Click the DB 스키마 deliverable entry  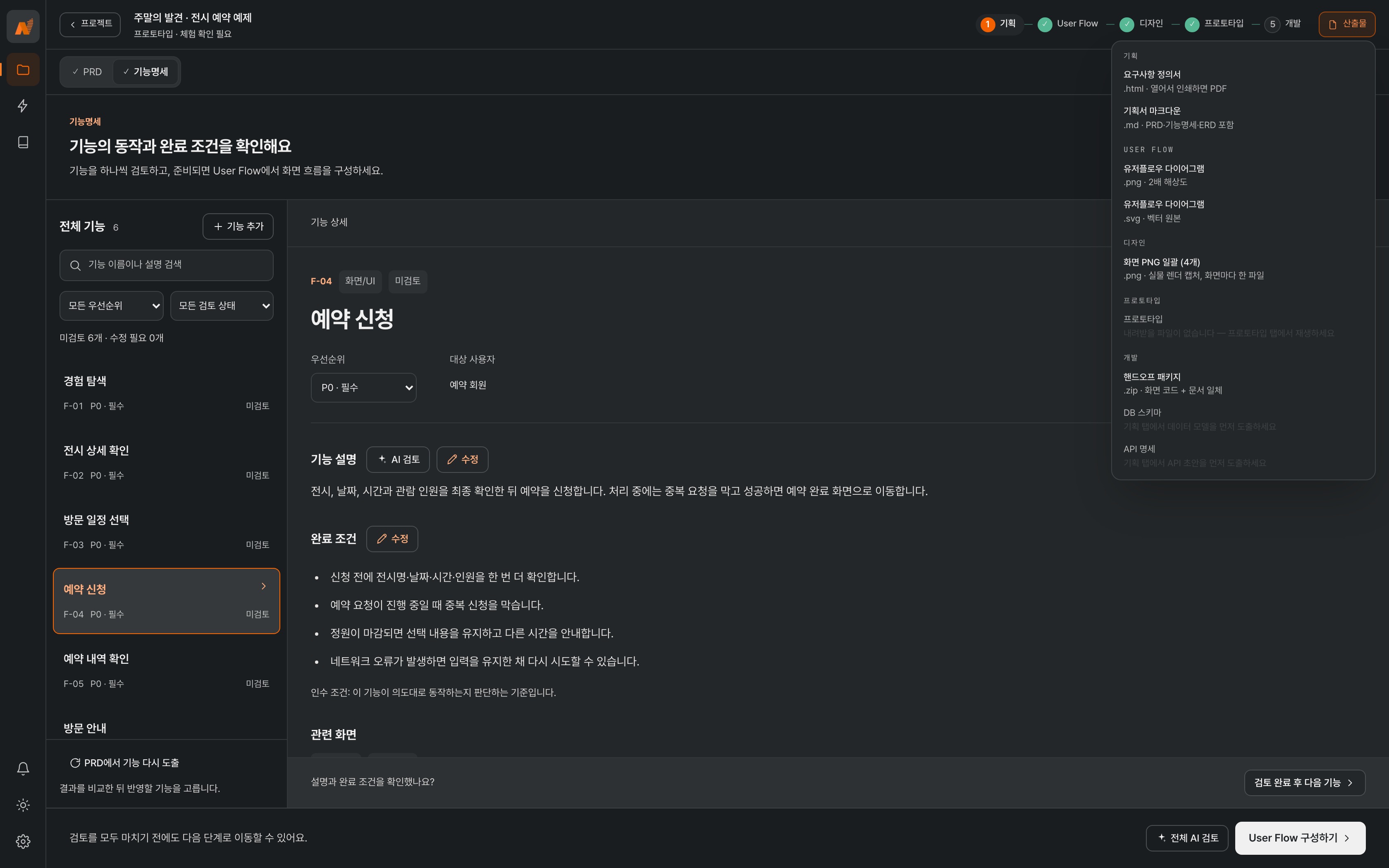pyautogui.click(x=1243, y=419)
